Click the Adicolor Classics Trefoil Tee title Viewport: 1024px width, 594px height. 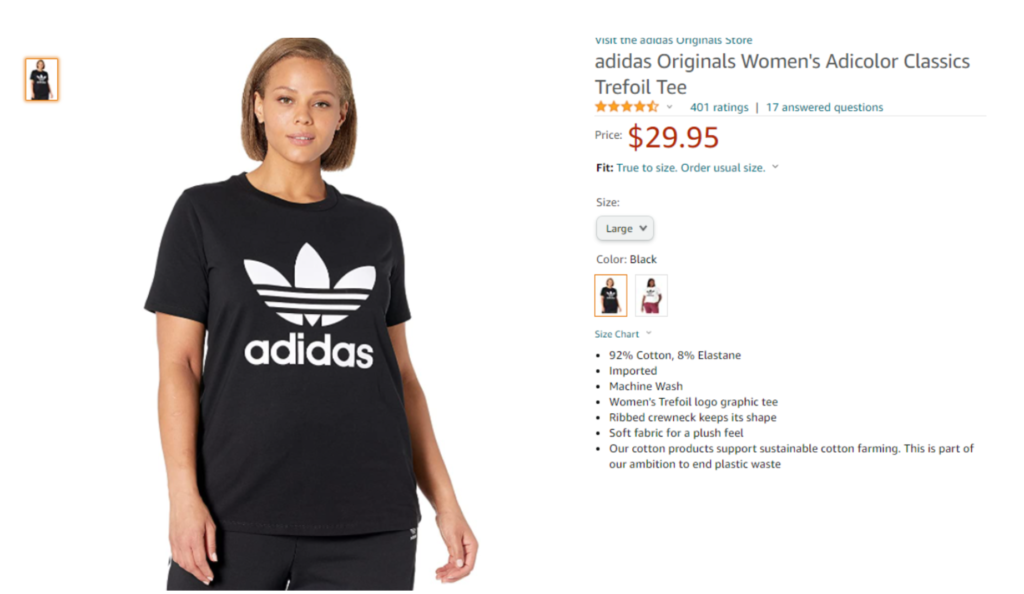[782, 74]
